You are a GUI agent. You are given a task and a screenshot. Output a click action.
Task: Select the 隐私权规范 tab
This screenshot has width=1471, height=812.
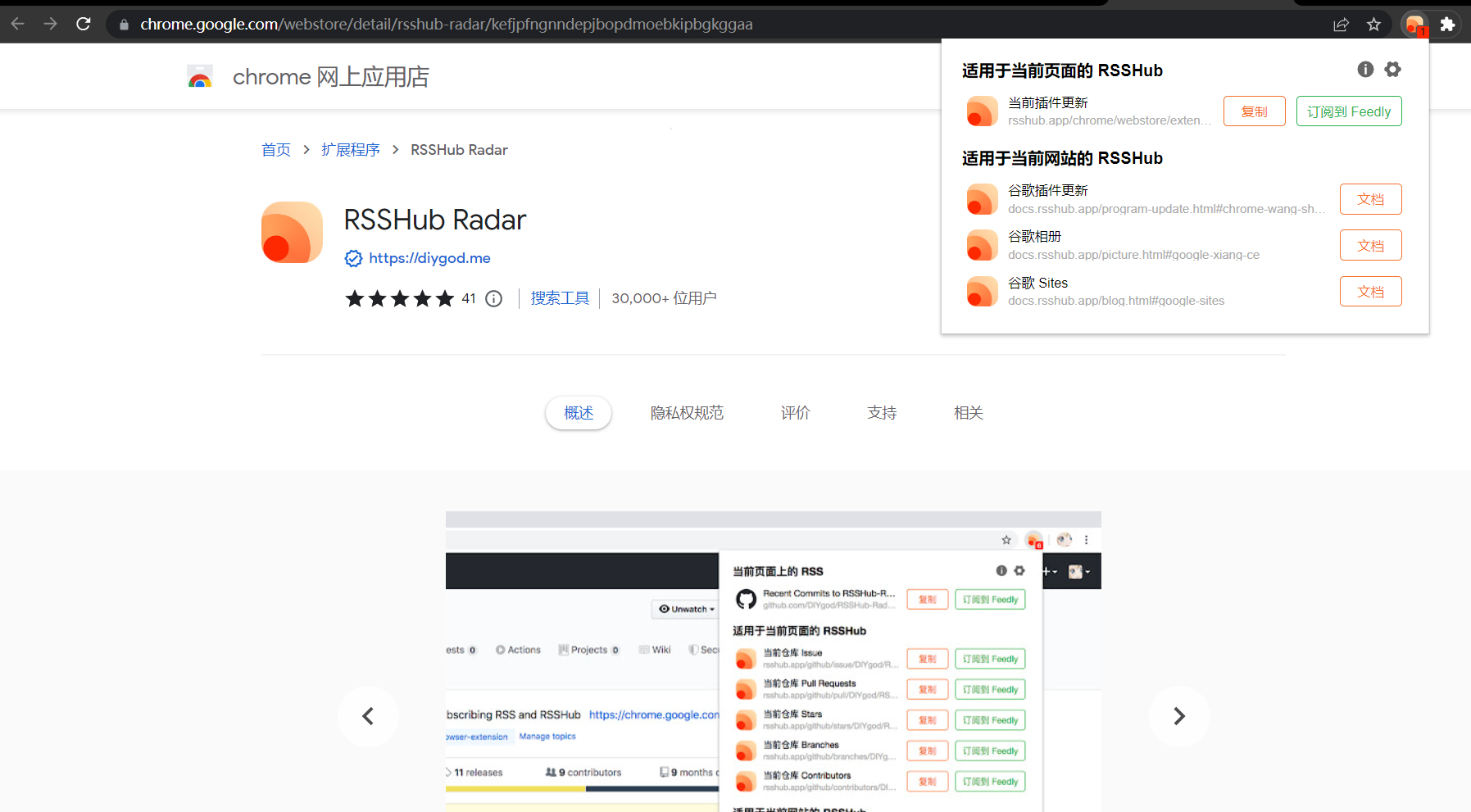point(687,413)
